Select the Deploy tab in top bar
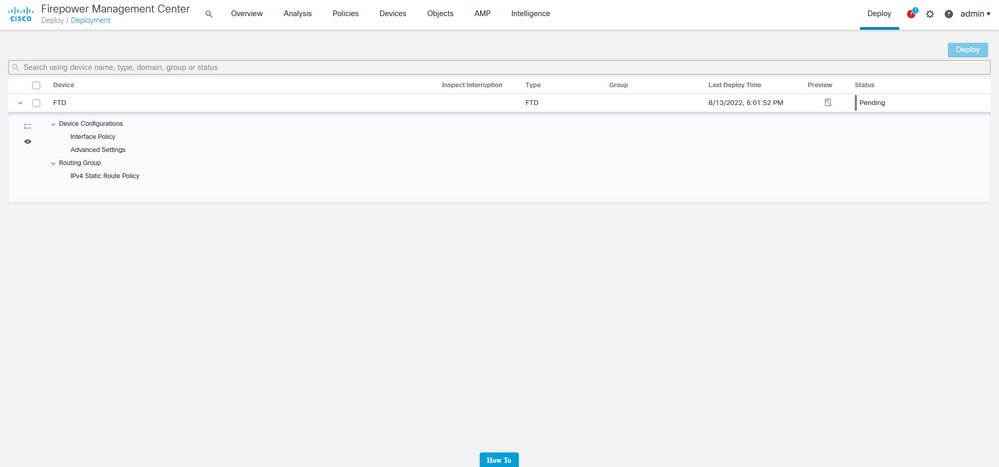This screenshot has width=999, height=467. click(879, 13)
